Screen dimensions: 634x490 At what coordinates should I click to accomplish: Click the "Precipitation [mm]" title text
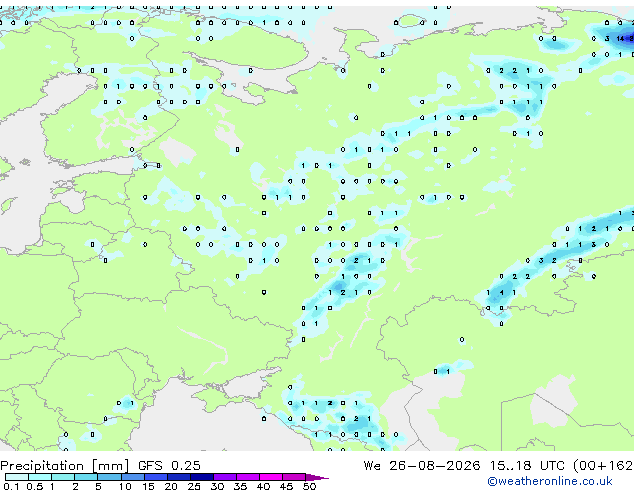click(65, 466)
